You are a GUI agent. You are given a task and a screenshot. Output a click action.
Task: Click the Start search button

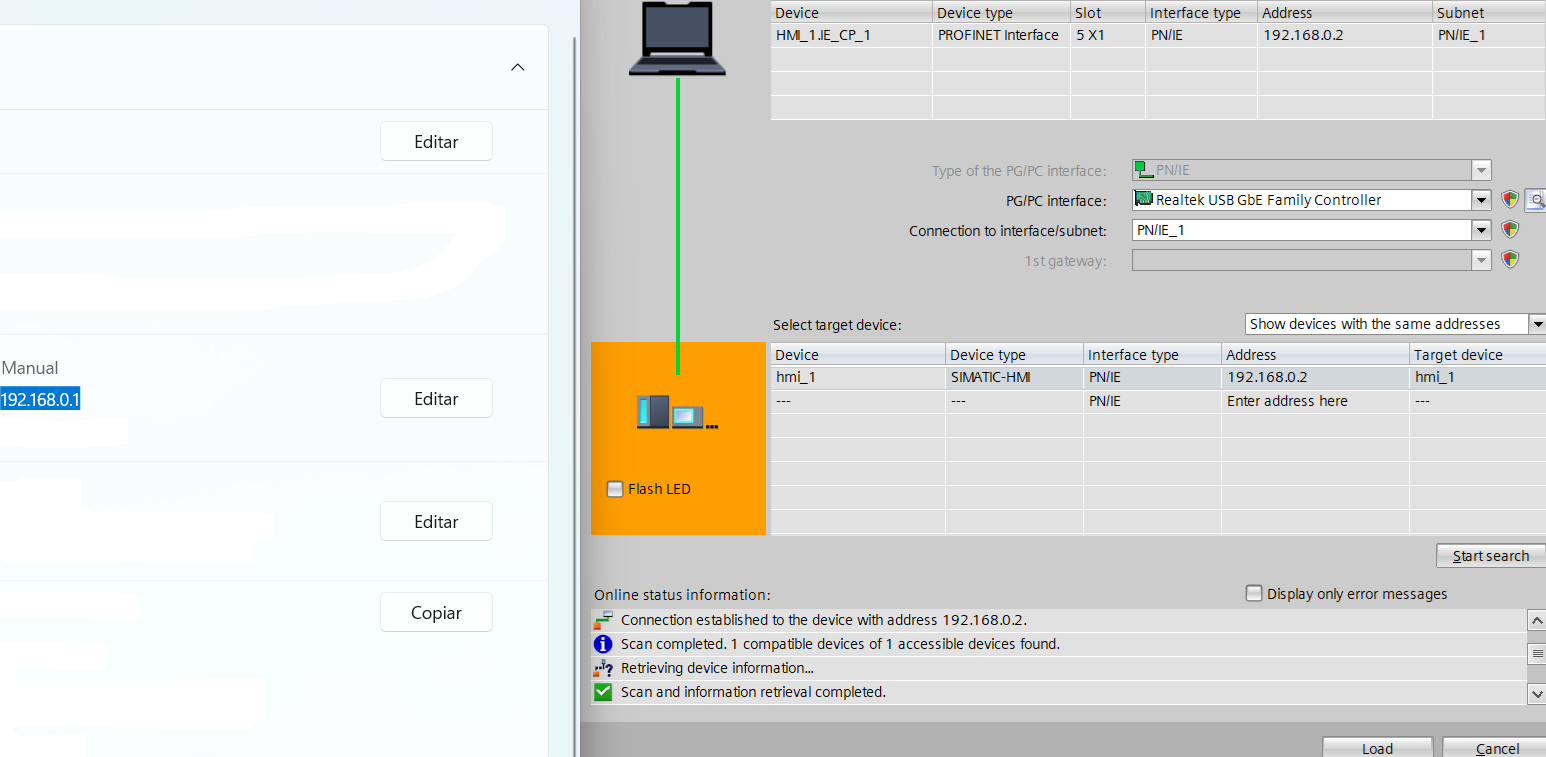pyautogui.click(x=1491, y=556)
